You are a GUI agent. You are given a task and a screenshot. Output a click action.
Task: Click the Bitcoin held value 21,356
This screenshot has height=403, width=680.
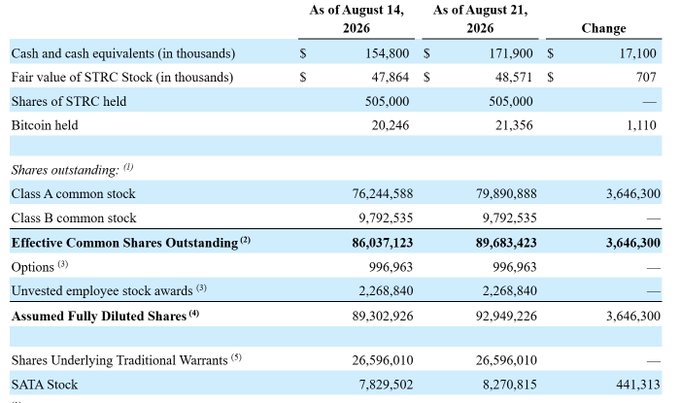(514, 125)
